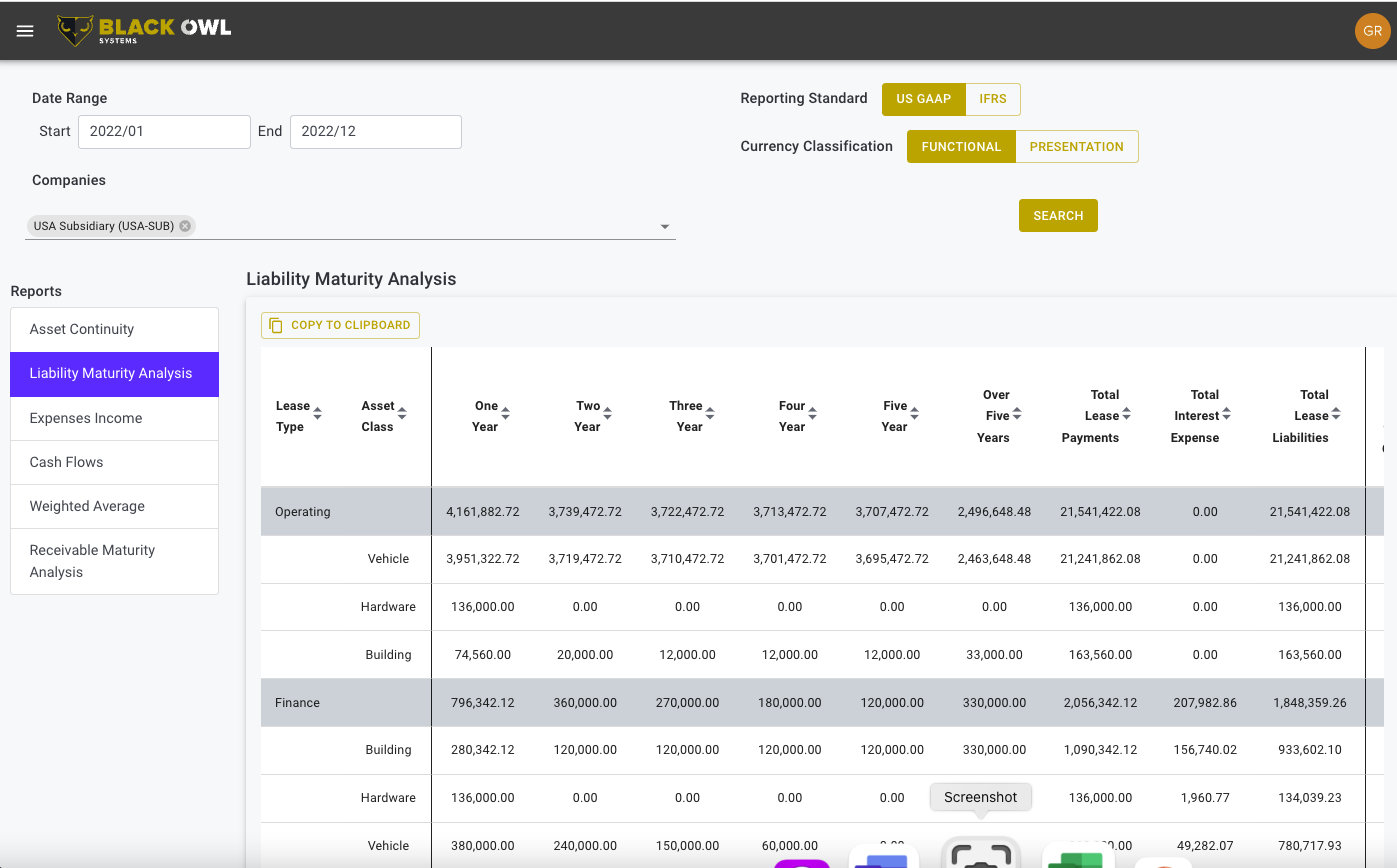Sort by Asset Class column
Viewport: 1397px width, 868px height.
(x=402, y=413)
